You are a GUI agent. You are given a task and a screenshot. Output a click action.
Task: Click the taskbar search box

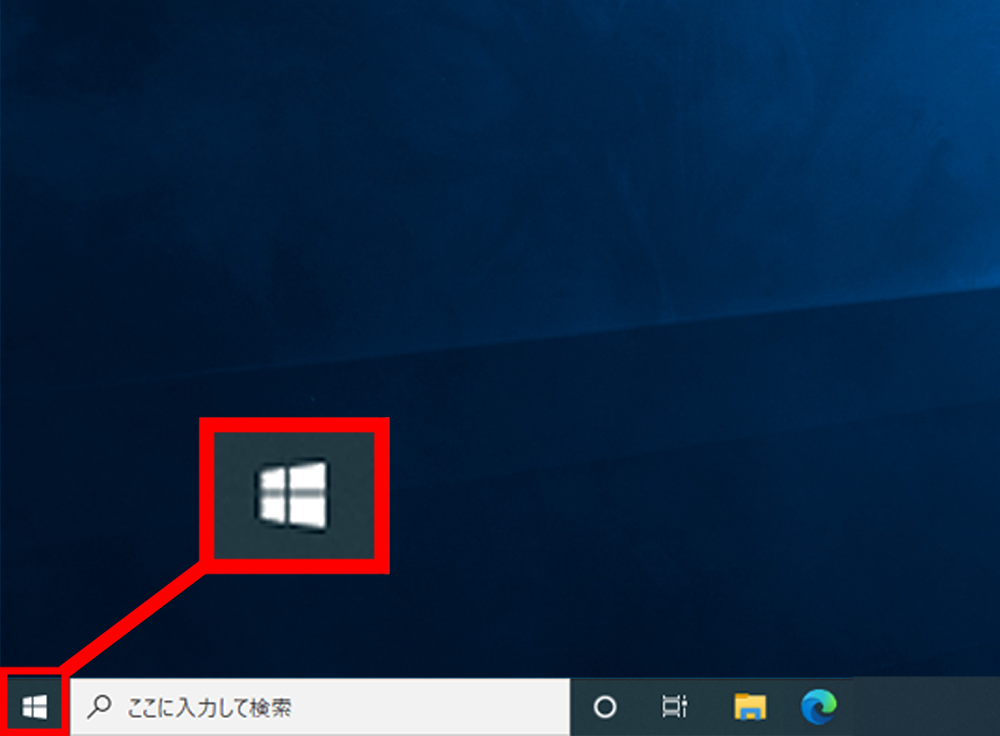[320, 707]
